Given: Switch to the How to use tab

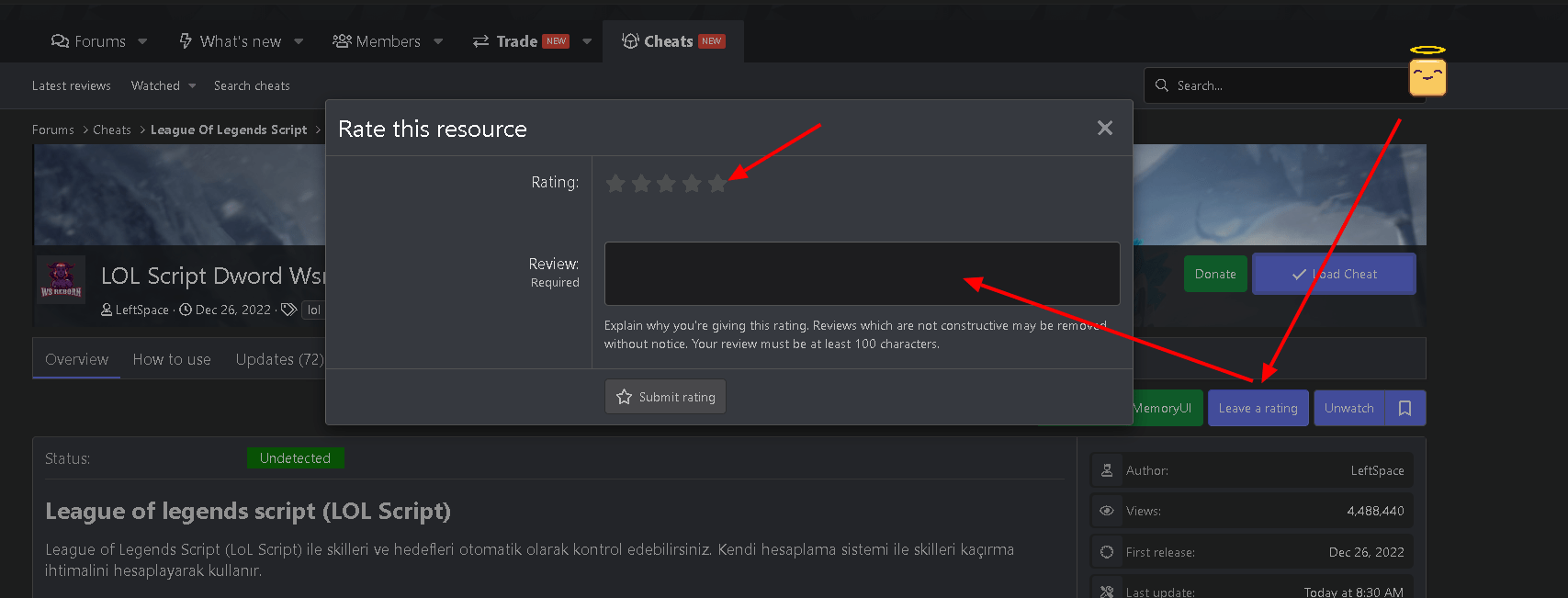Looking at the screenshot, I should coord(172,359).
